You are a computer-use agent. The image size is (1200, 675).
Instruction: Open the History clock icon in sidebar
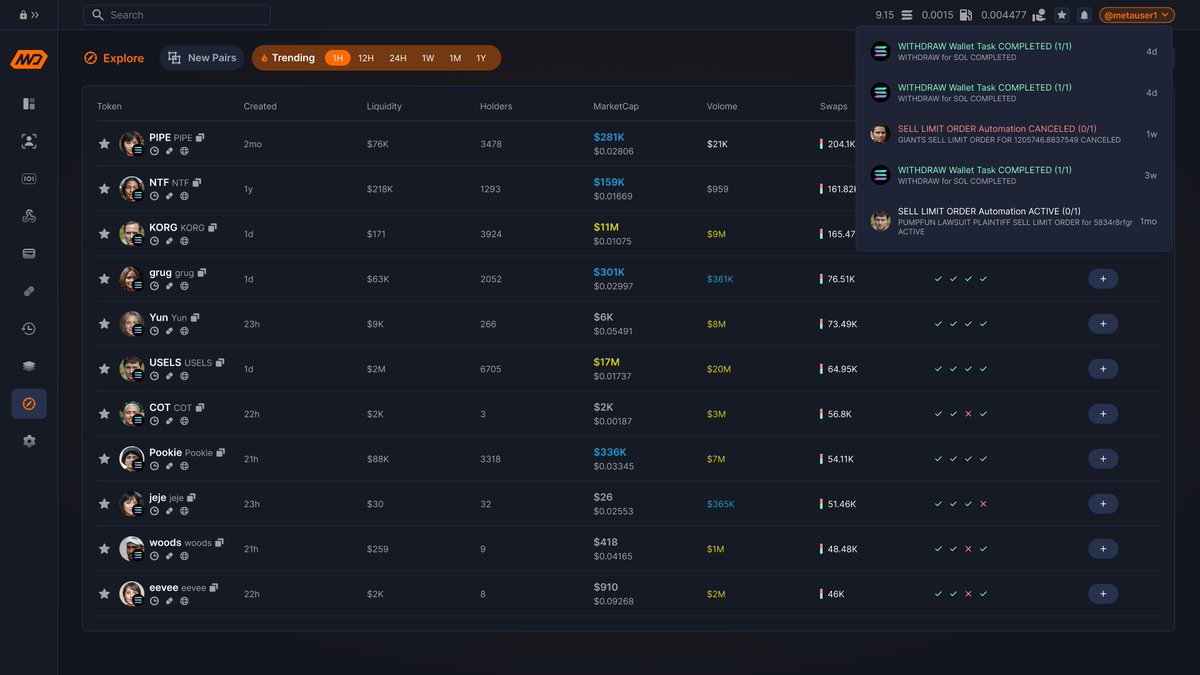[28, 328]
